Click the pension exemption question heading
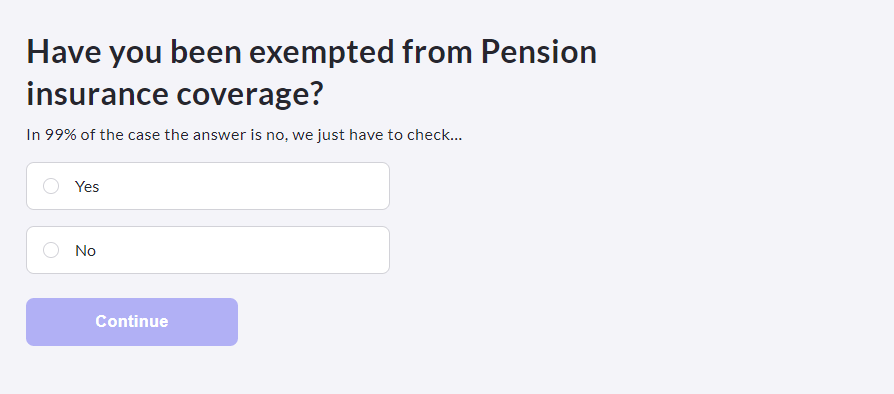Viewport: 894px width, 394px height. coord(311,72)
